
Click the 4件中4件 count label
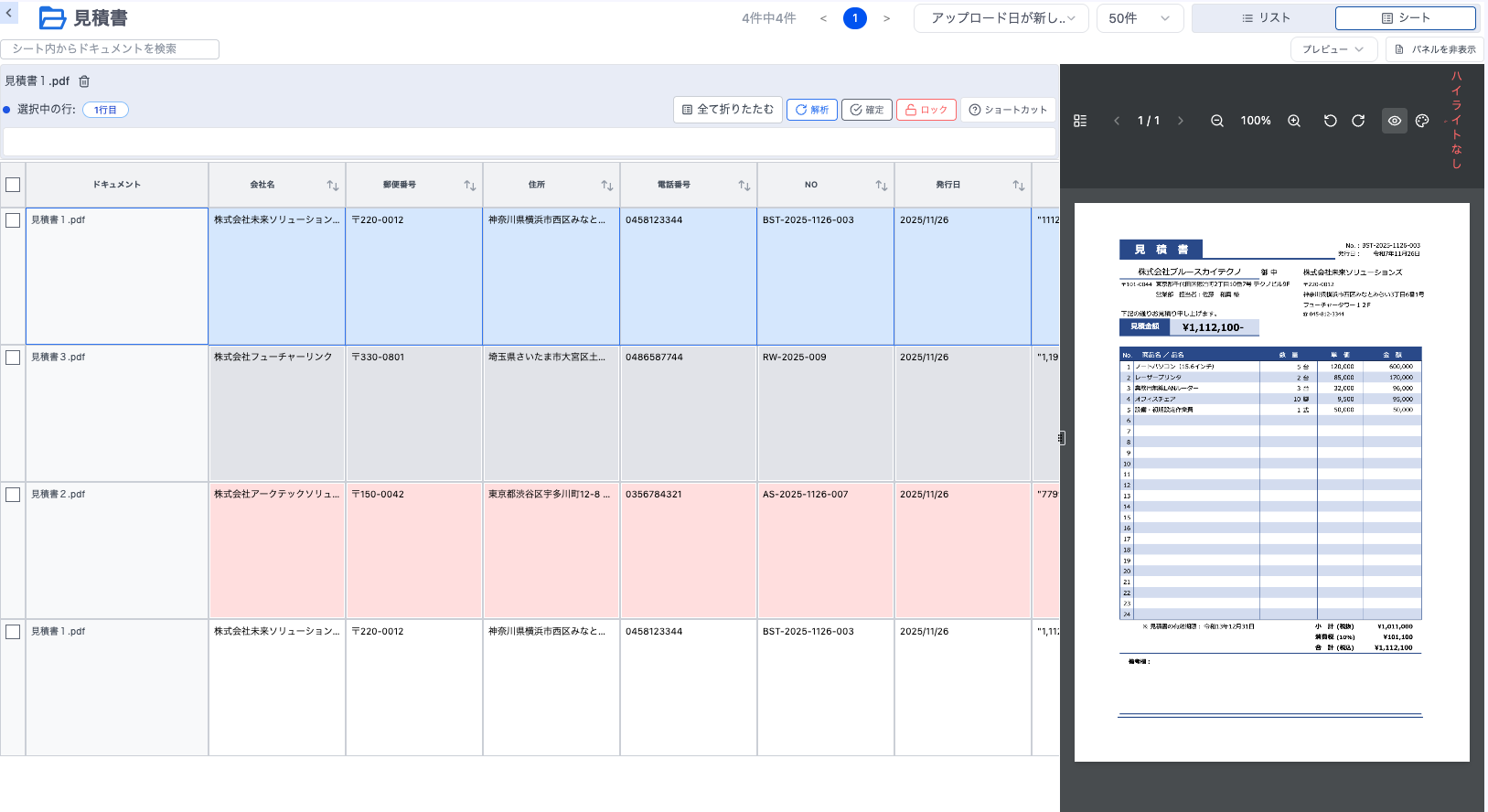click(769, 18)
